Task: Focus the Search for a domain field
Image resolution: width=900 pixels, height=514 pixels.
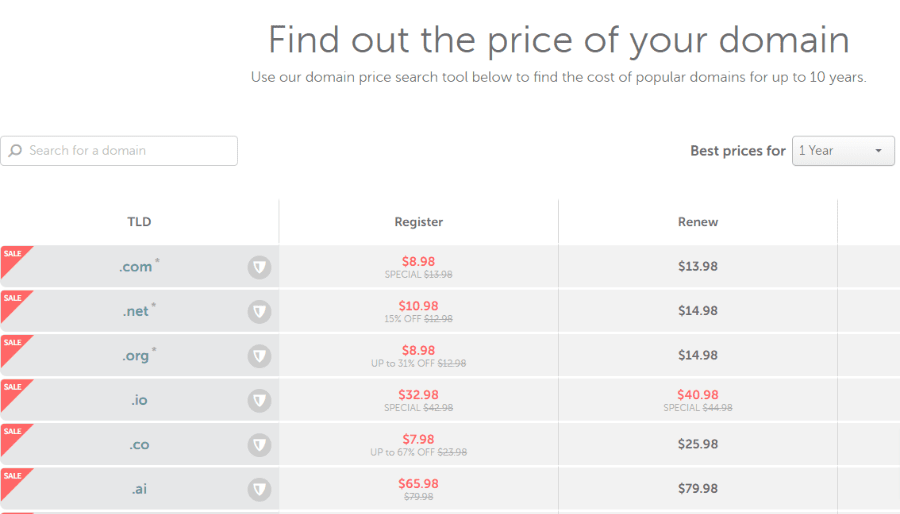Action: (x=119, y=151)
